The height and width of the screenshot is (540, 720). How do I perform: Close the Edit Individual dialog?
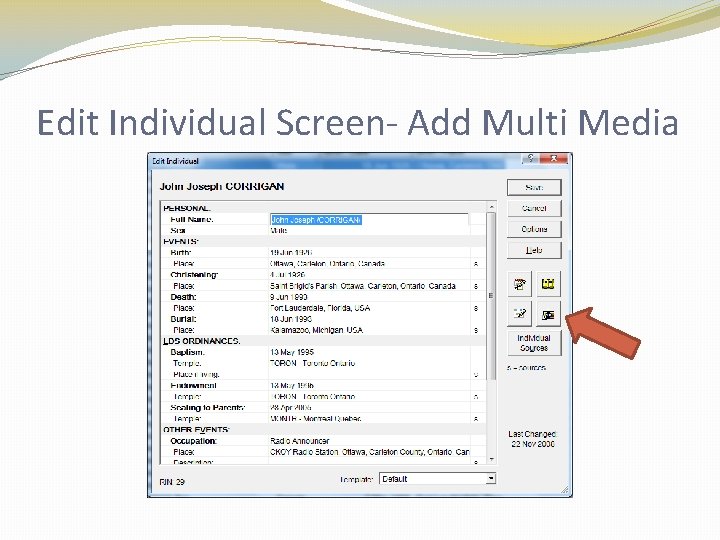(554, 158)
